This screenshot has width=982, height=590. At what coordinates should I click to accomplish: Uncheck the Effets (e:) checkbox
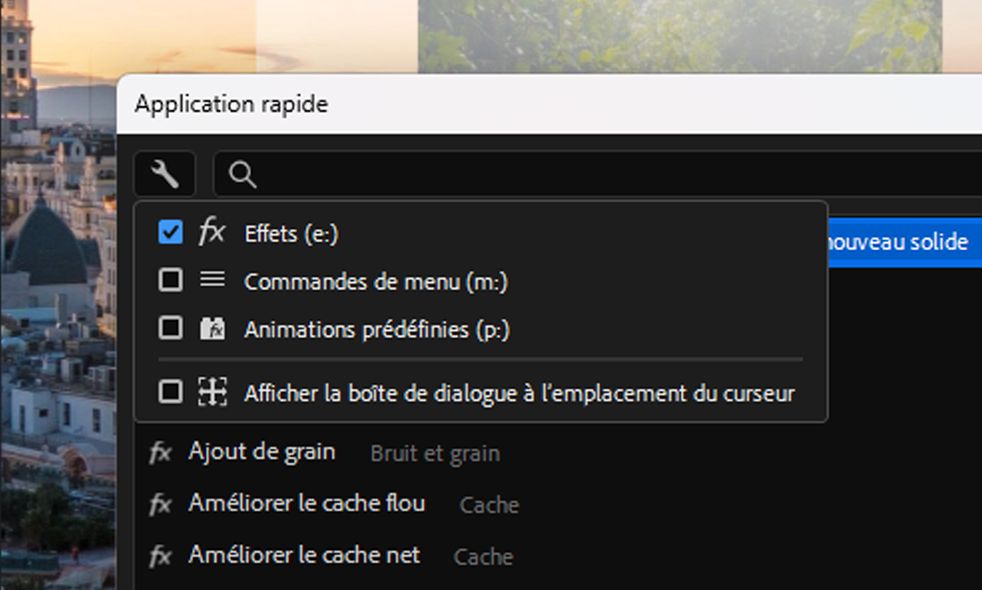point(171,232)
